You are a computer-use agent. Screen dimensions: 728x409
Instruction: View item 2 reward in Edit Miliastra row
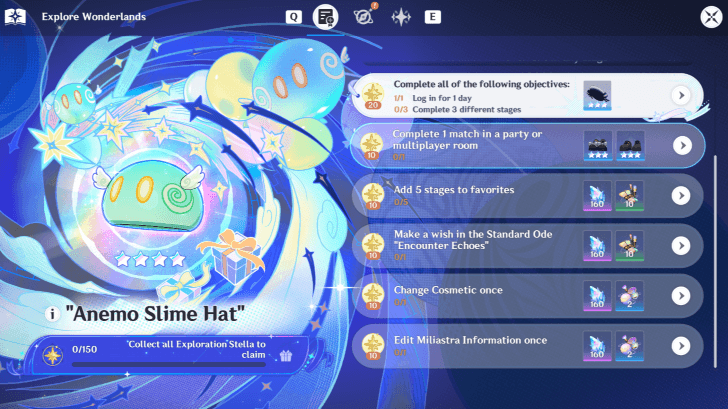click(x=630, y=346)
